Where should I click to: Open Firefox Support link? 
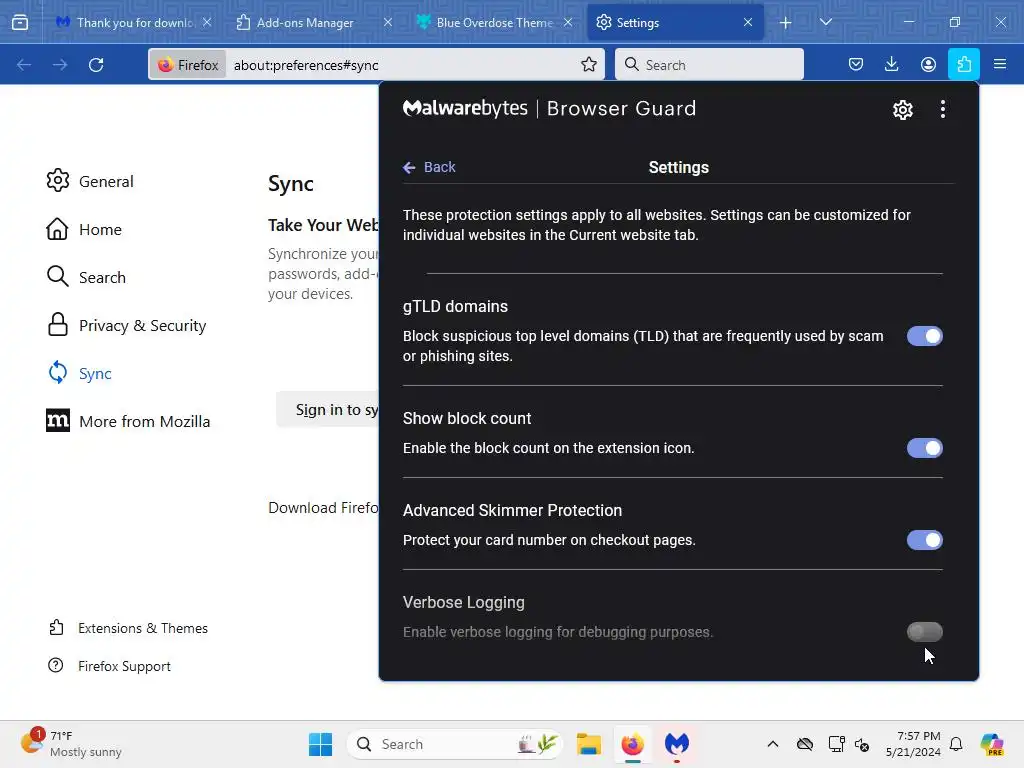pos(110,665)
